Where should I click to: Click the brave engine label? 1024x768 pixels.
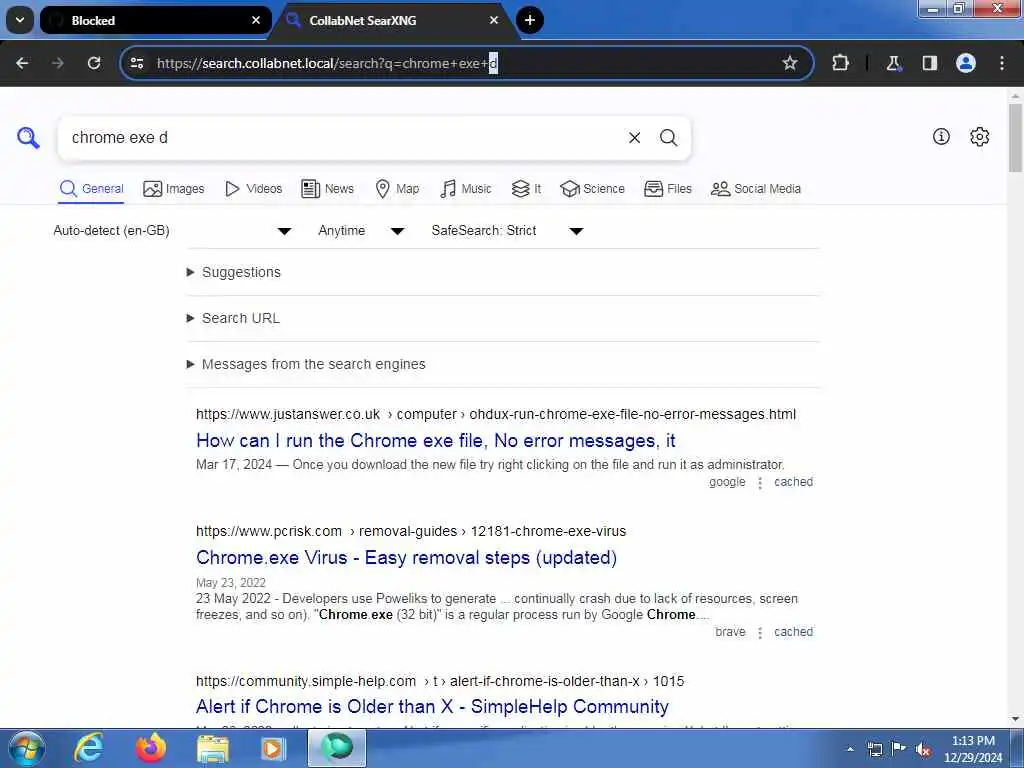pos(730,632)
